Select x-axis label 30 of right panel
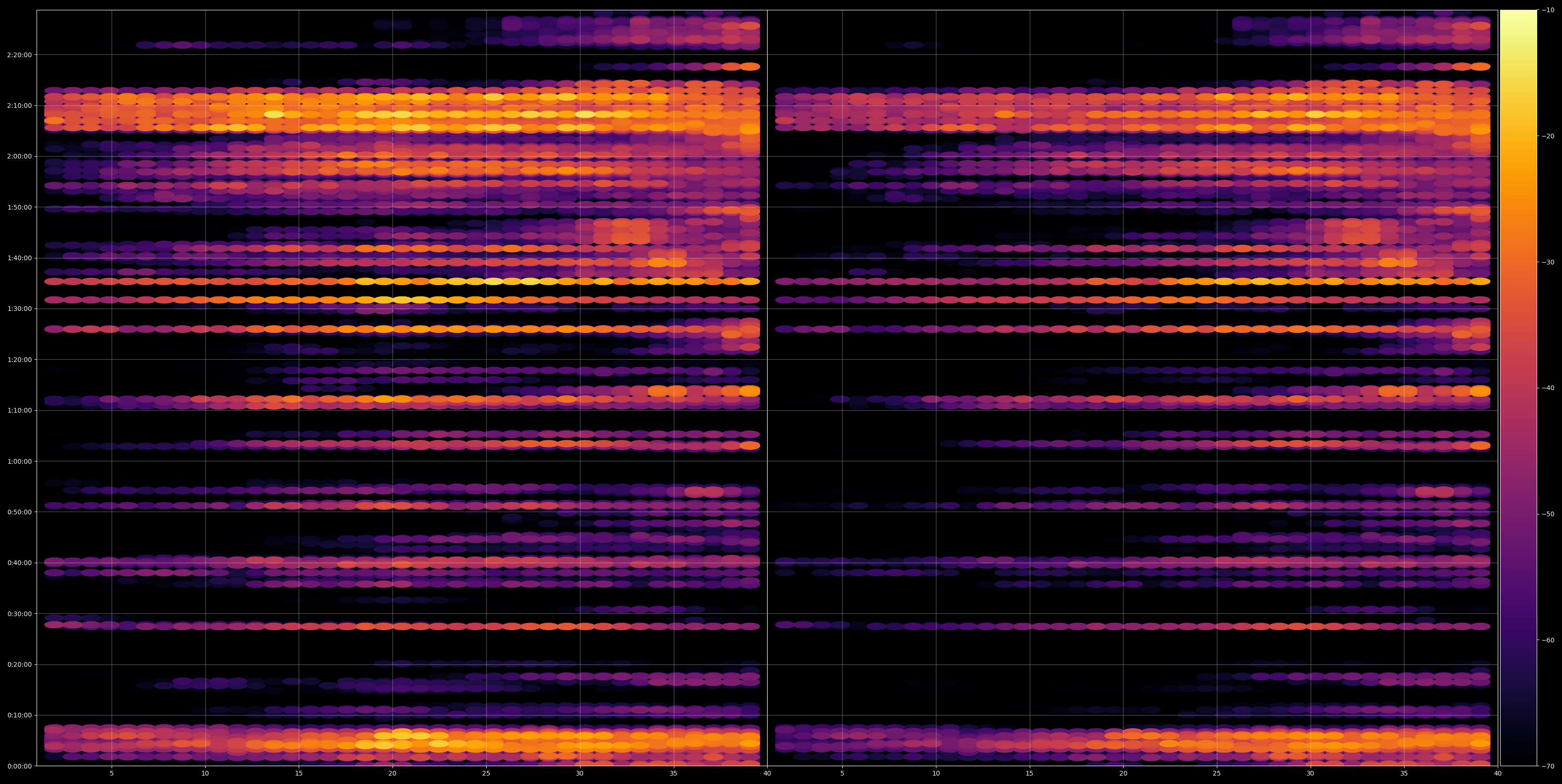Image resolution: width=1562 pixels, height=784 pixels. tap(1310, 774)
